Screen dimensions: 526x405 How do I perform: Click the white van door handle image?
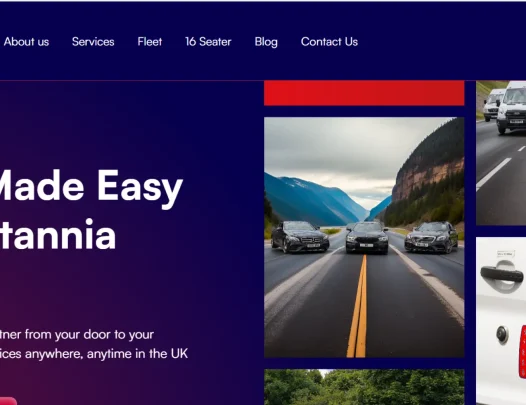pyautogui.click(x=501, y=320)
